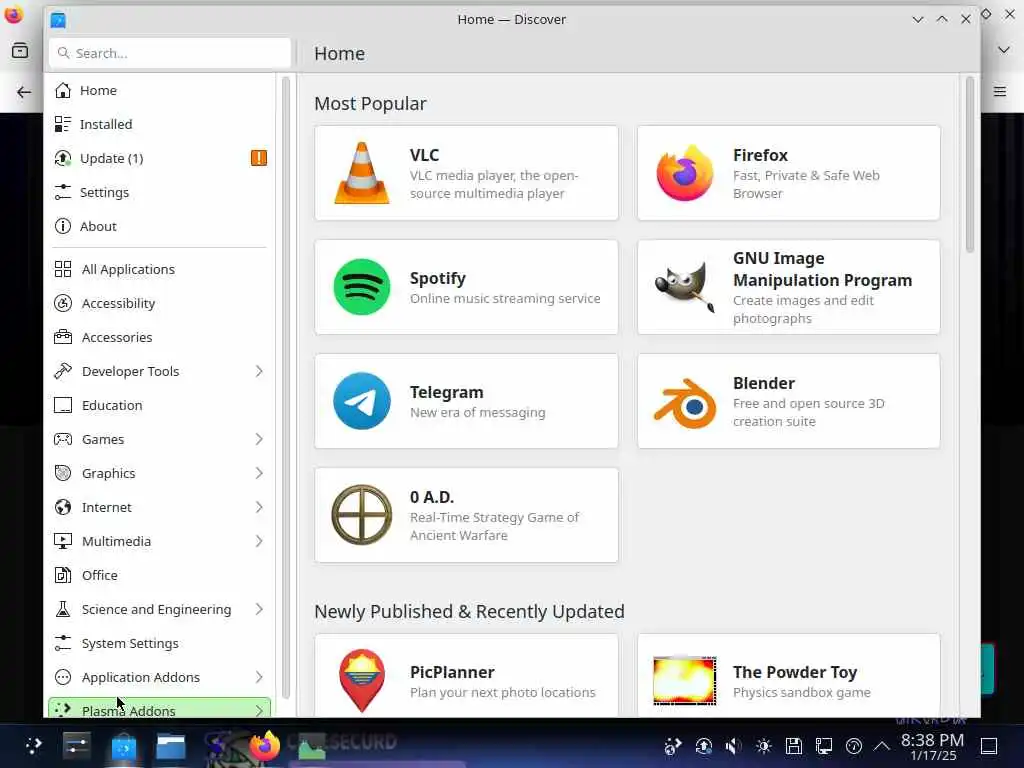
Task: Select the Graphics category
Action: [160, 473]
